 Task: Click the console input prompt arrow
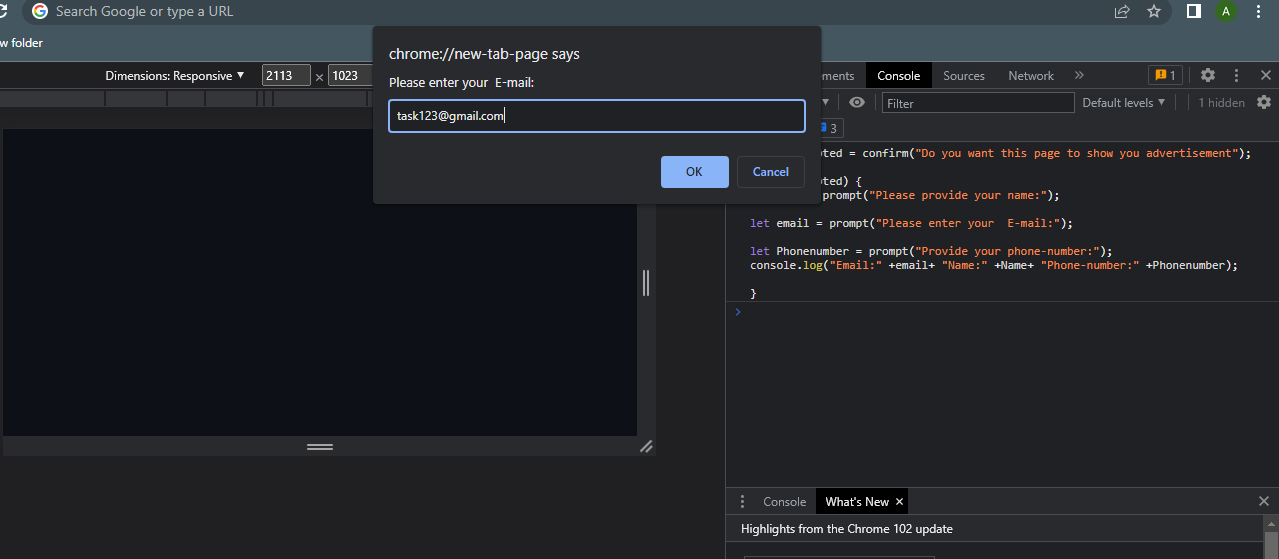[x=738, y=312]
